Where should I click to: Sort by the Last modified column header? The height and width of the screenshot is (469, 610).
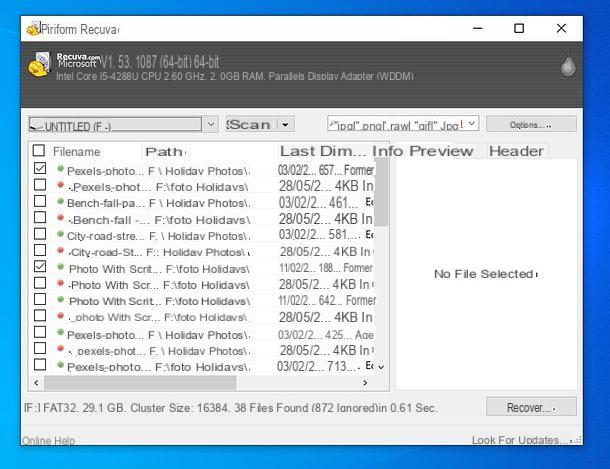[298, 151]
